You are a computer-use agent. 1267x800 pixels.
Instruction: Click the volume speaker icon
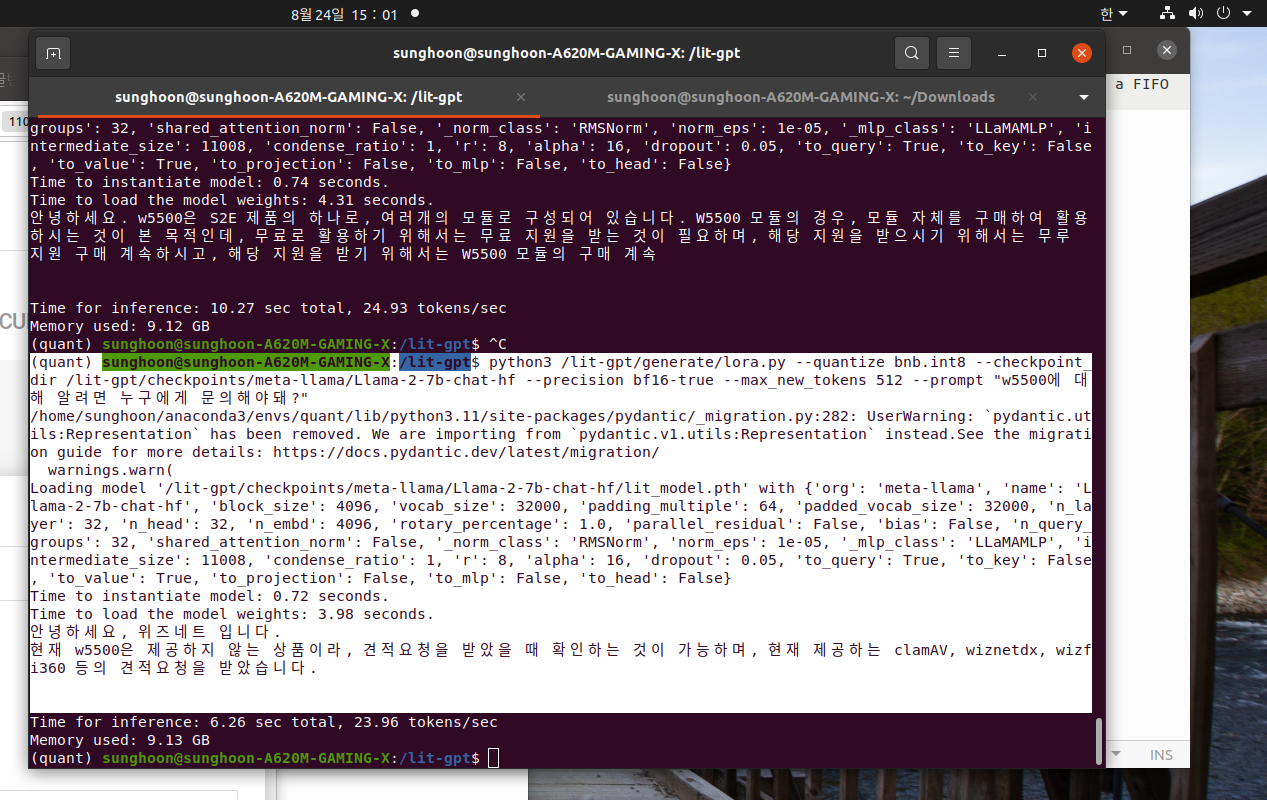tap(1195, 14)
